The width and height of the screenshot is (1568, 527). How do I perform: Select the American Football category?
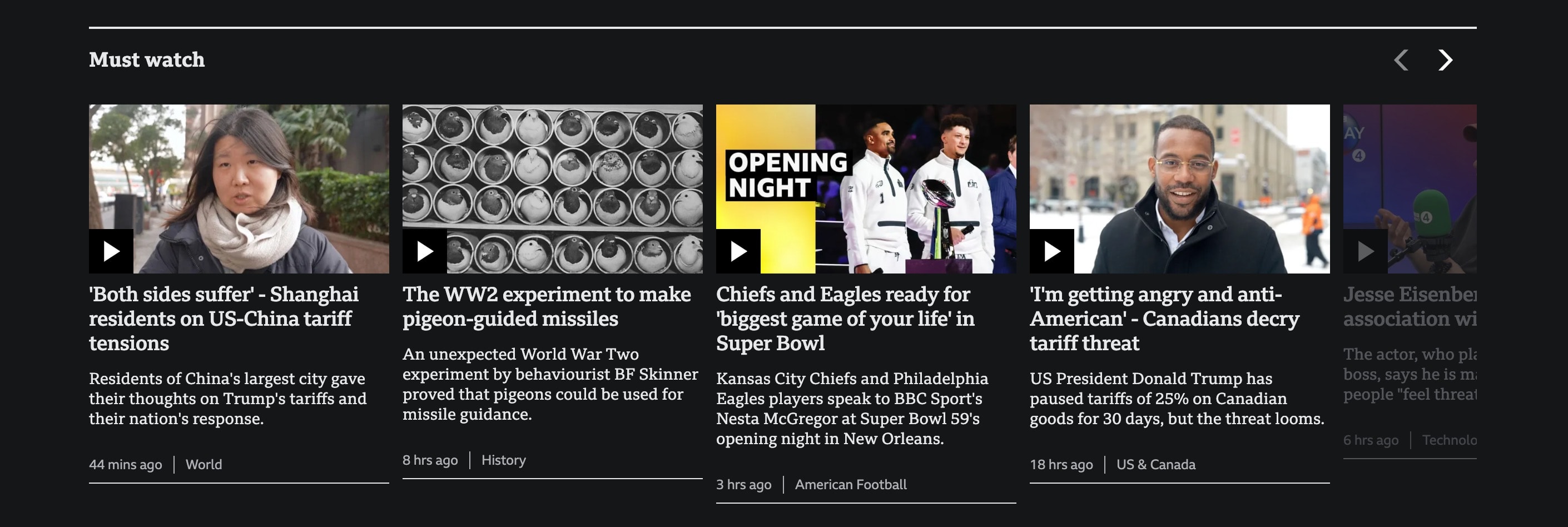(x=851, y=484)
